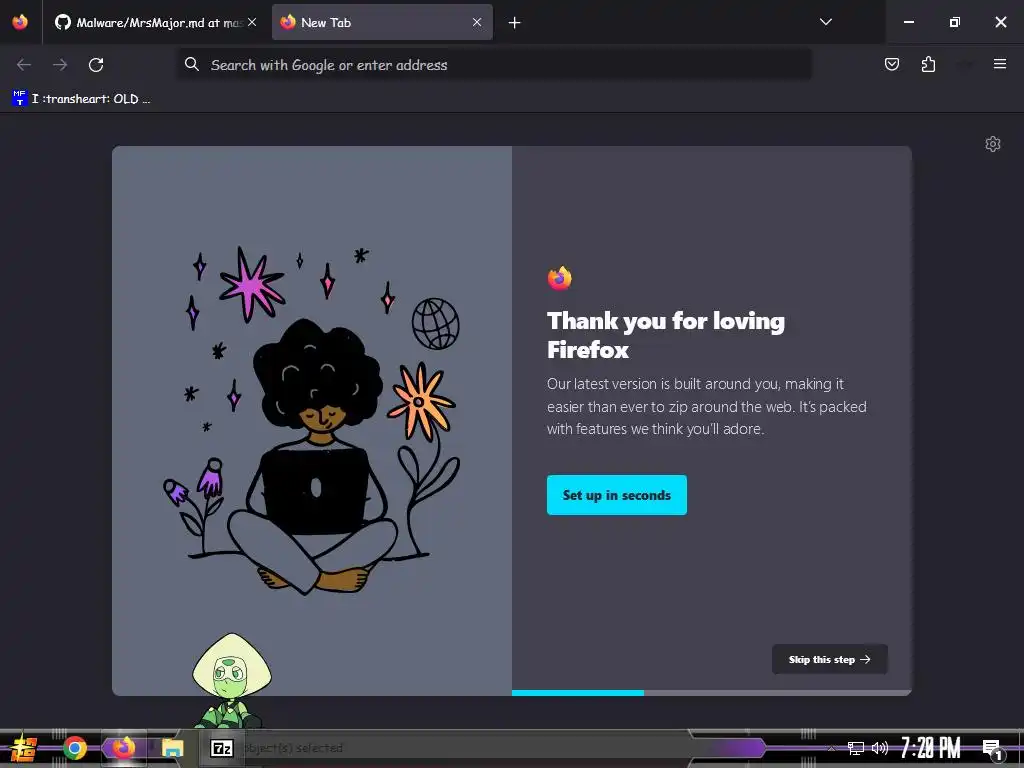Click Firefox taskbar icon

click(x=123, y=748)
